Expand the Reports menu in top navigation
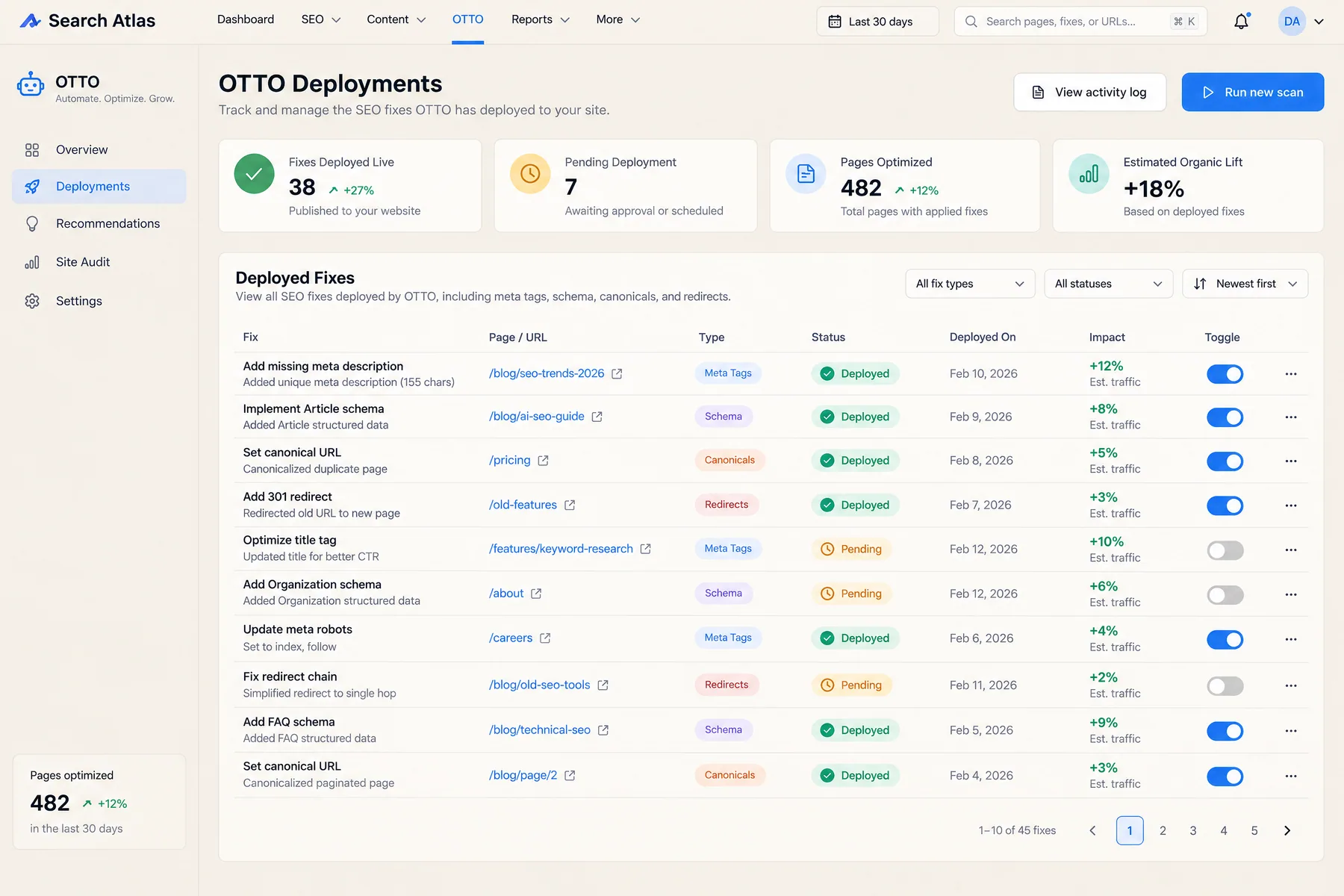Image resolution: width=1344 pixels, height=896 pixels. 541,20
